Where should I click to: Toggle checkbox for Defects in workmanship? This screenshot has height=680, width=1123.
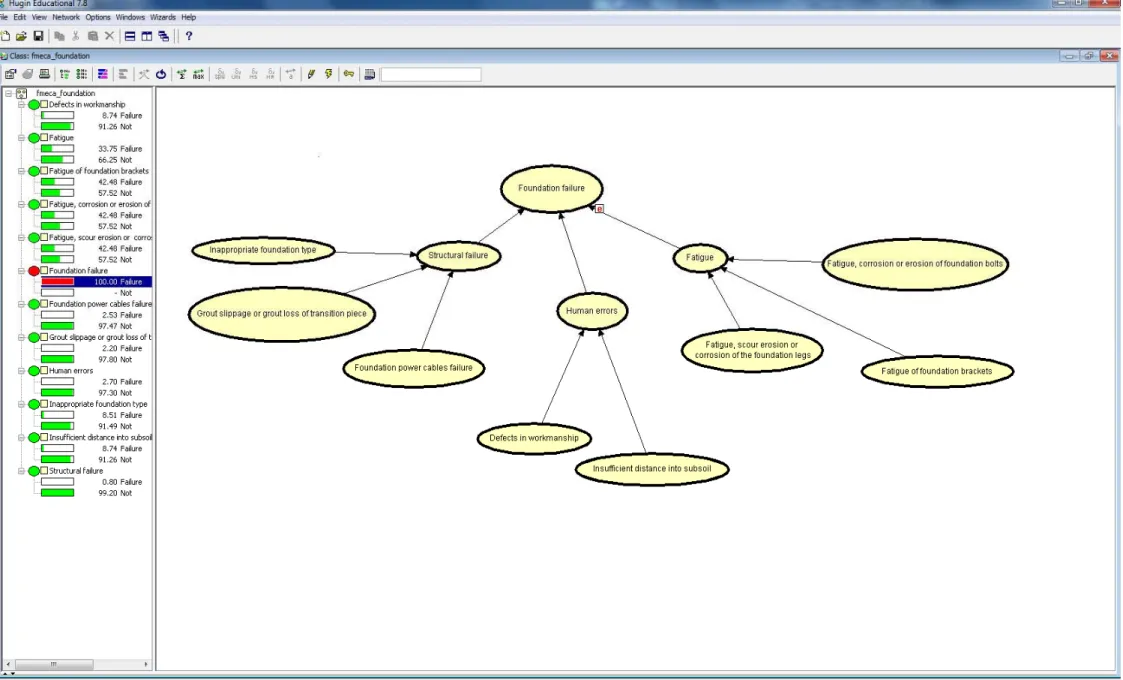[x=44, y=105]
